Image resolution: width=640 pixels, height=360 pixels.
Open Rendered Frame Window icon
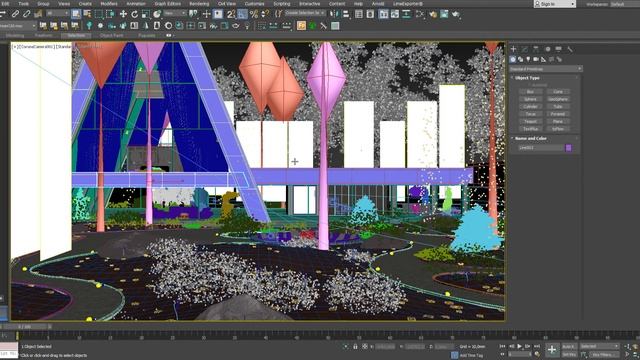444,14
